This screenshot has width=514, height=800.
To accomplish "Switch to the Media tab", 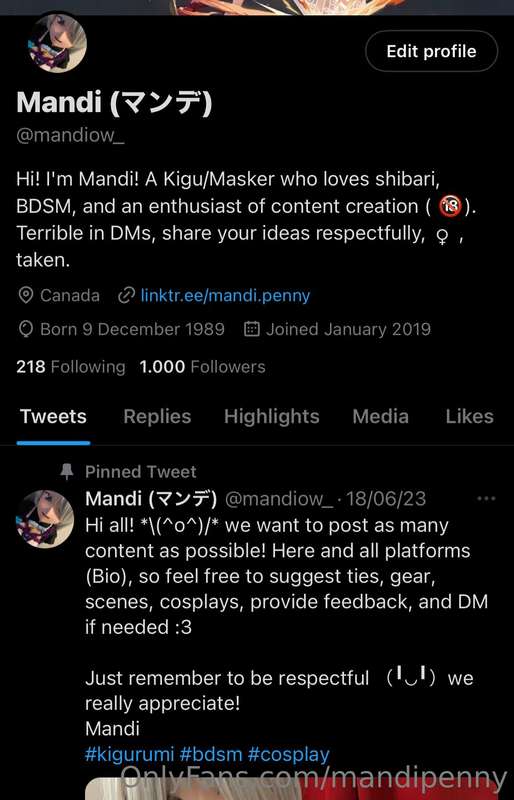I will pyautogui.click(x=380, y=416).
